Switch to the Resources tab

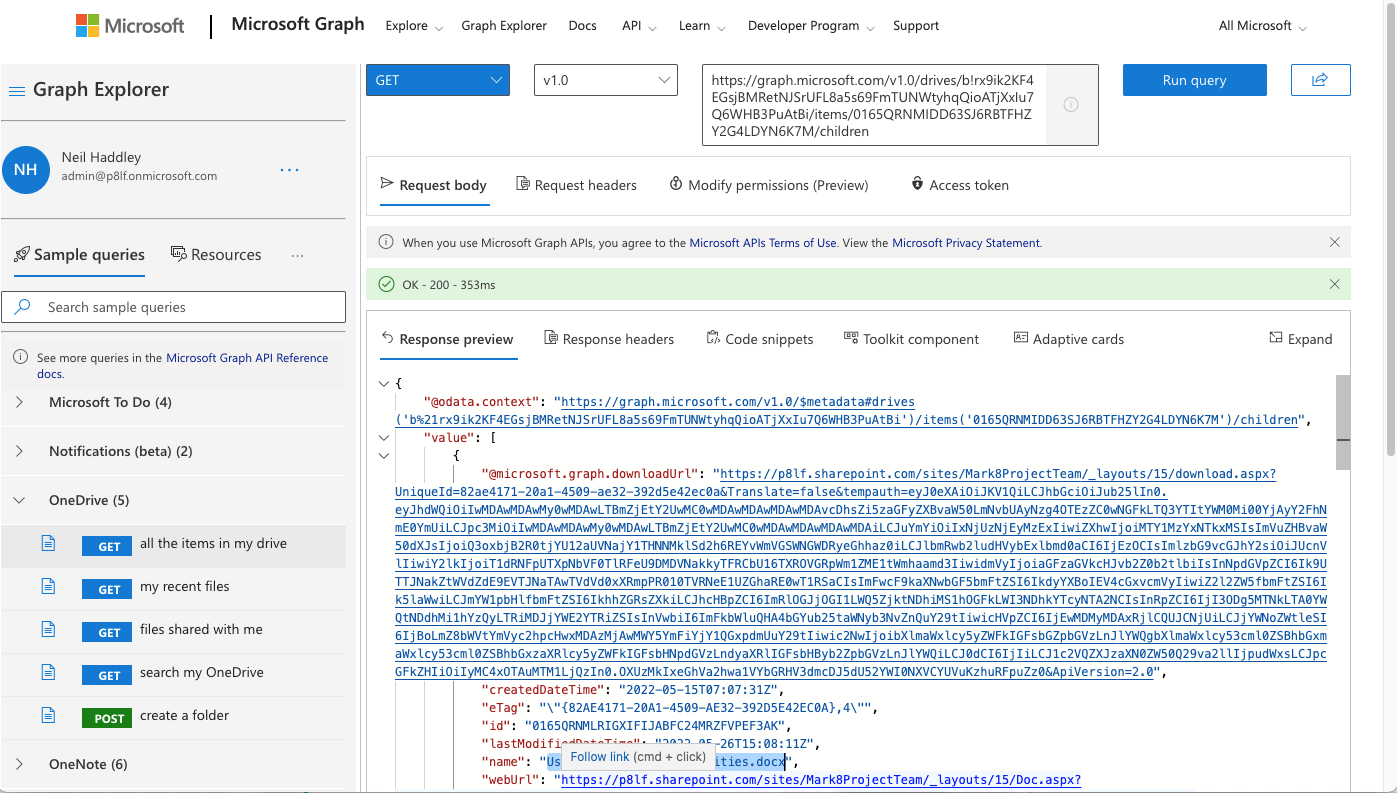216,255
